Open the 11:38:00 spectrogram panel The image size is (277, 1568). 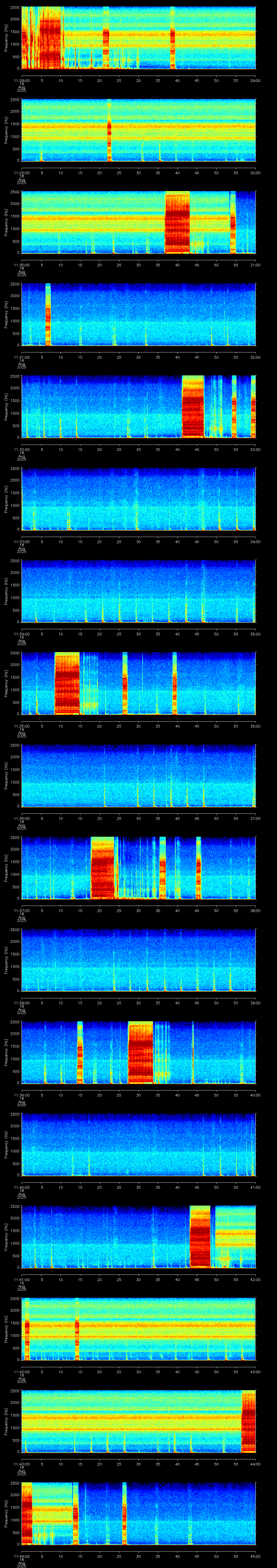pyautogui.click(x=138, y=960)
